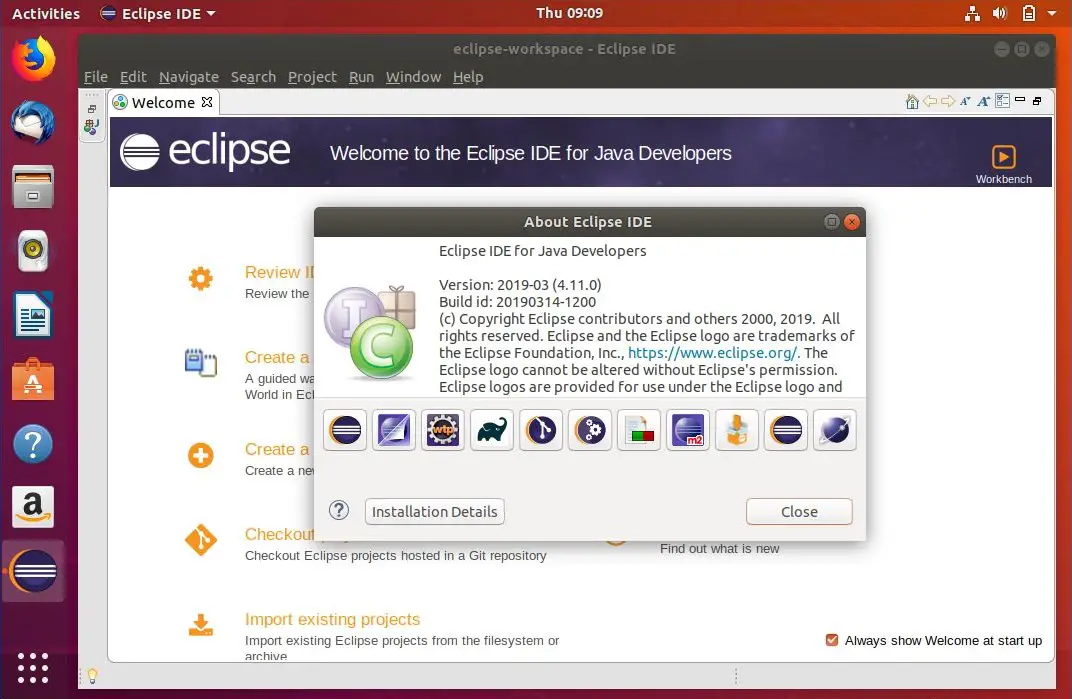This screenshot has height=699, width=1072.
Task: Click the network icon in top bar
Action: [972, 13]
